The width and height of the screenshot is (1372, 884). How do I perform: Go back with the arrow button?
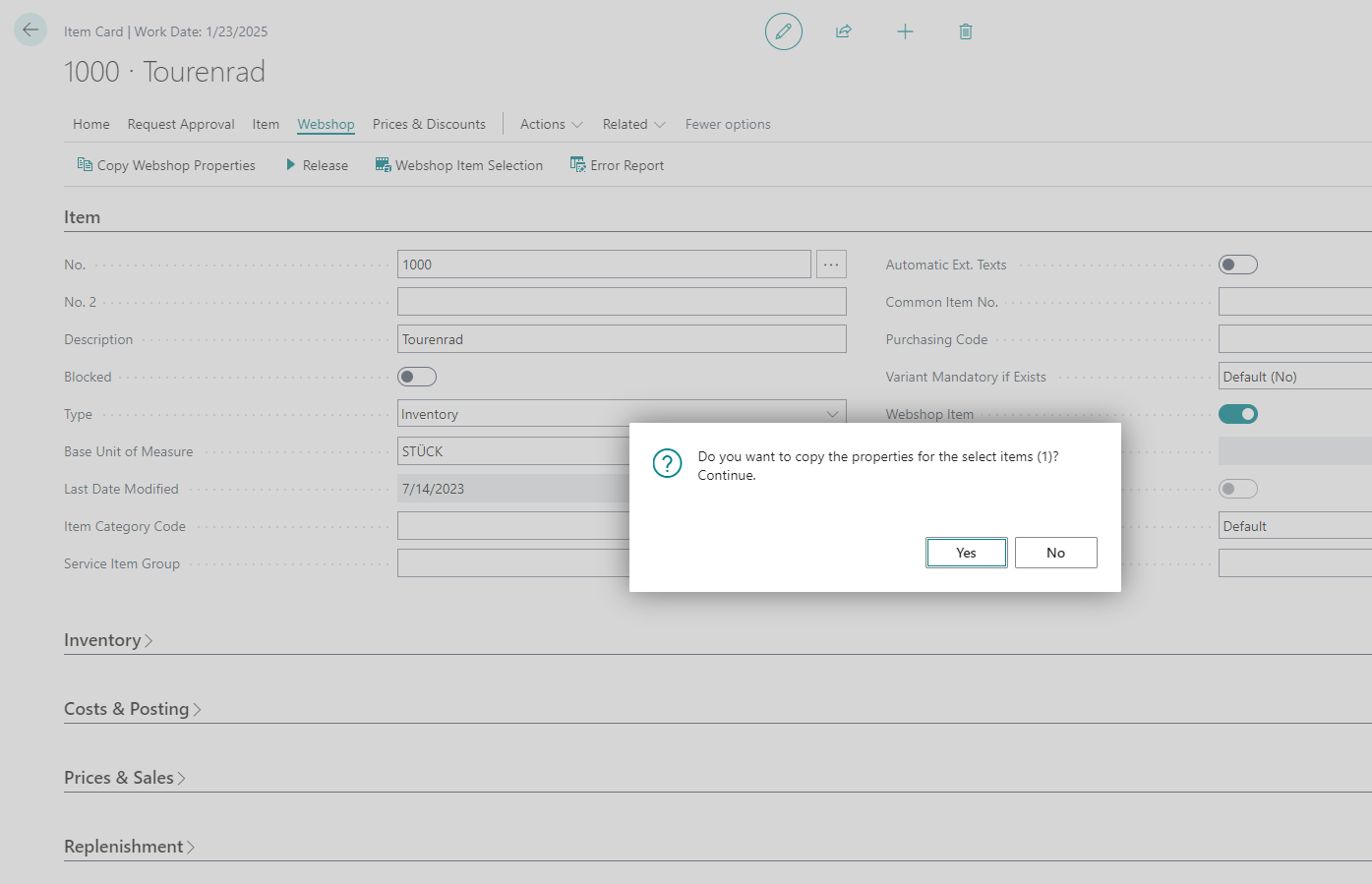30,29
